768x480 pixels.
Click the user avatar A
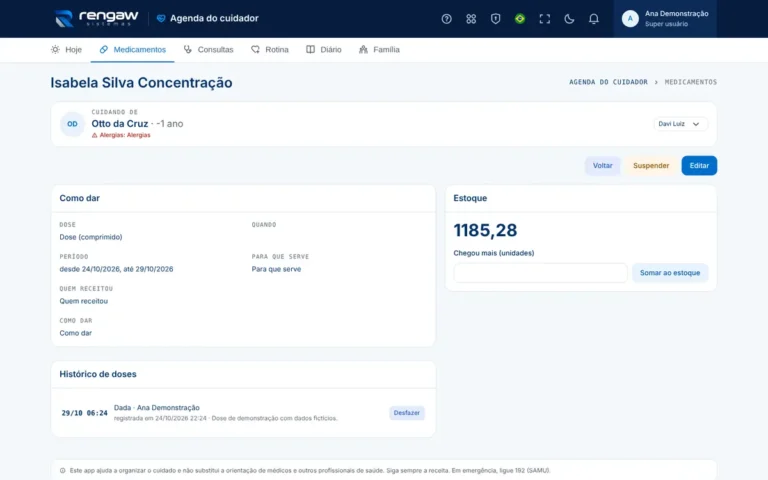(x=630, y=19)
